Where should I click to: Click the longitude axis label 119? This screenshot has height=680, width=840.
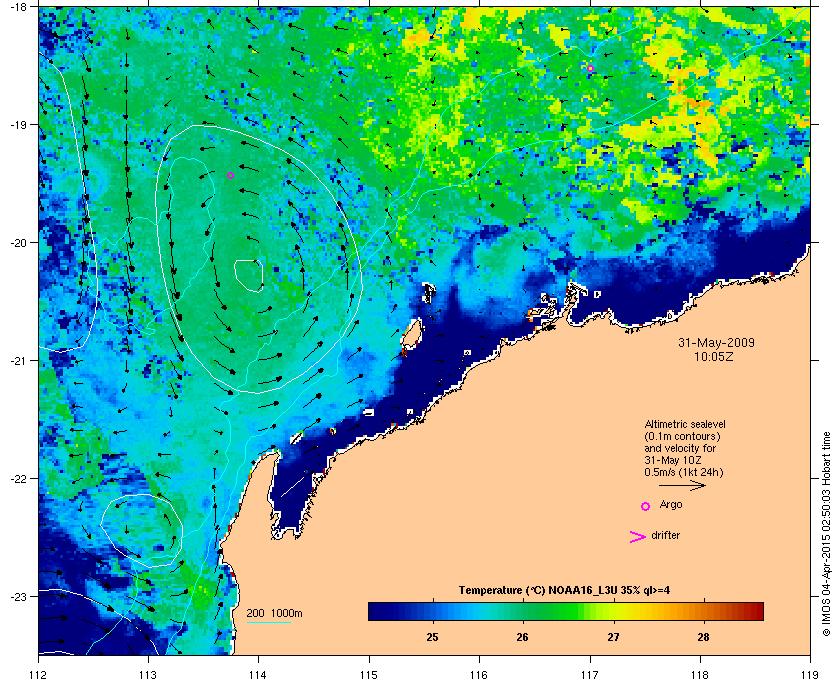coord(810,674)
